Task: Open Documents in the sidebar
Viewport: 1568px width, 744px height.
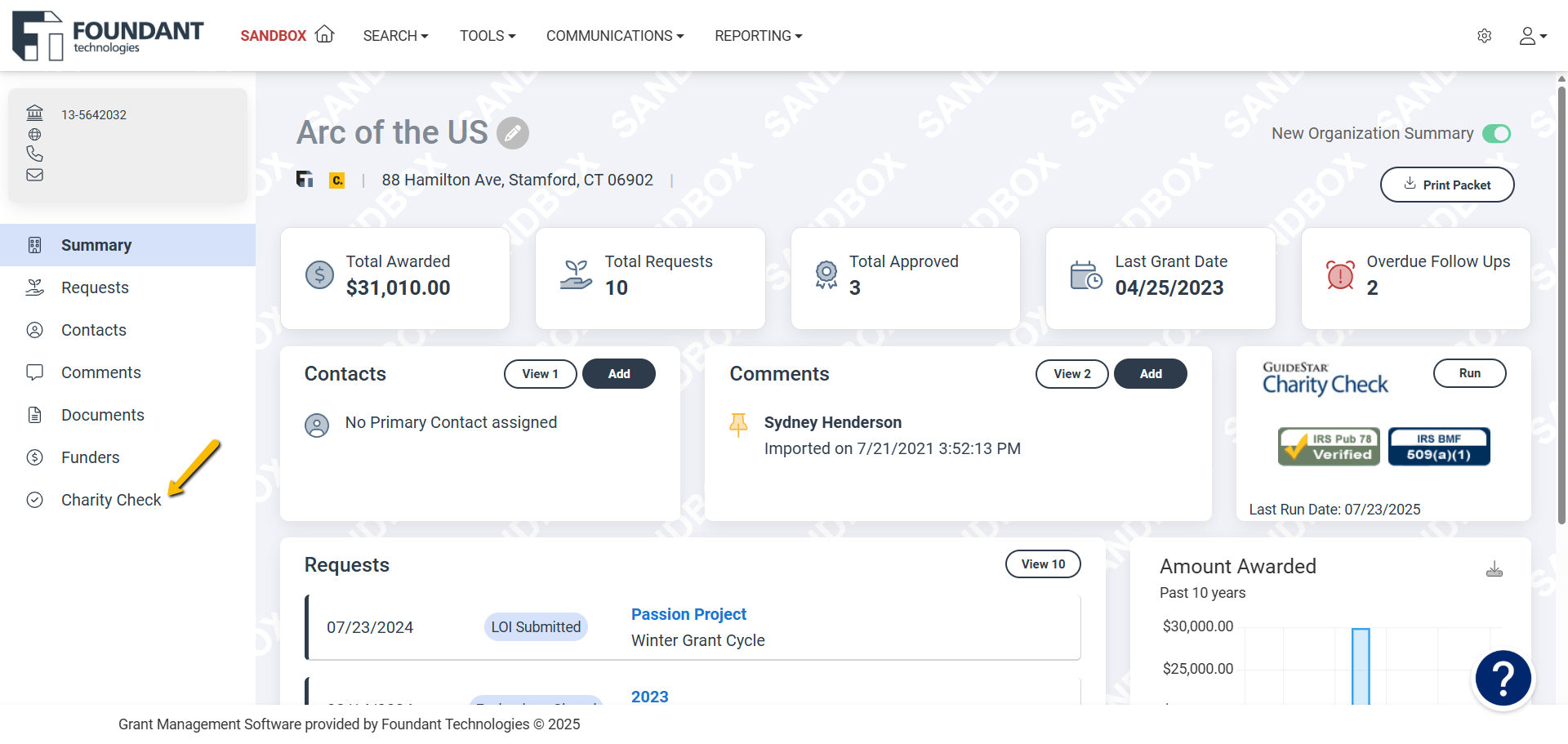Action: [127, 415]
